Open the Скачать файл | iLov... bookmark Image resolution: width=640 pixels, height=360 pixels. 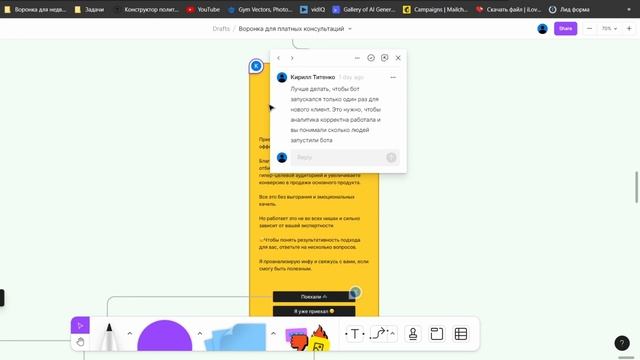[x=509, y=9]
